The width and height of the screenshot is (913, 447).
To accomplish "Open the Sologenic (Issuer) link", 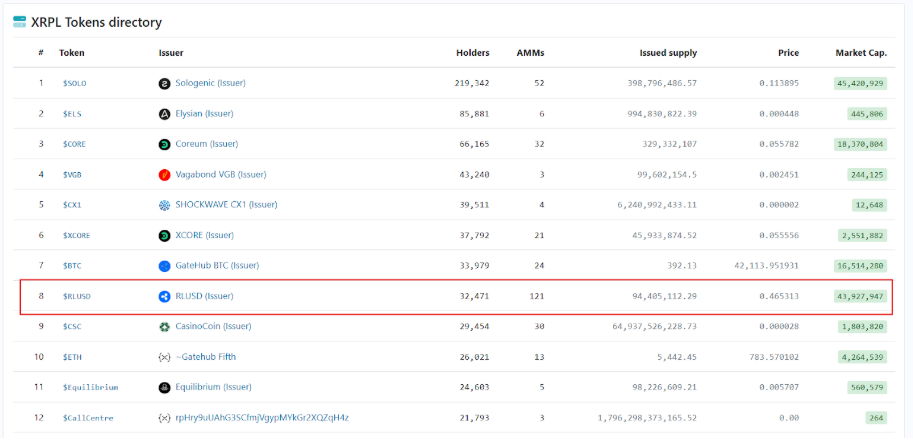I will pos(211,83).
